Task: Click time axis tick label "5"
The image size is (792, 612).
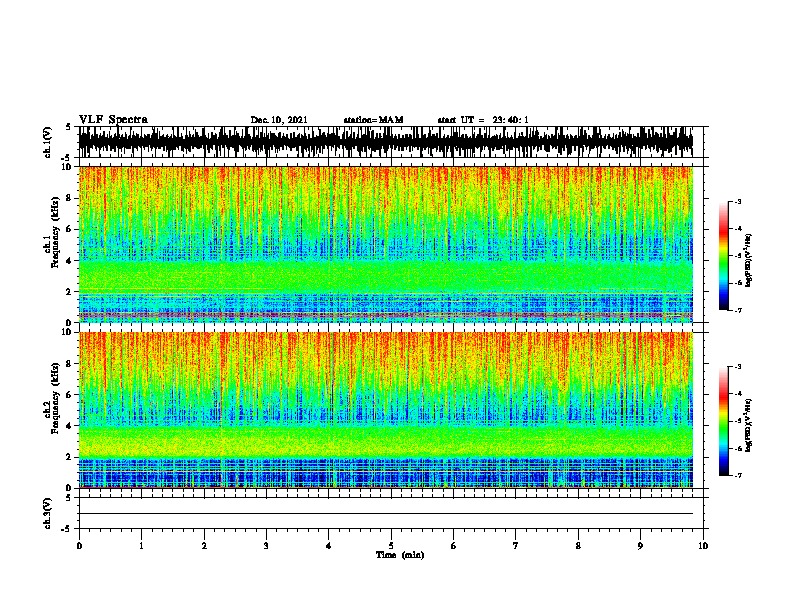Action: 391,546
